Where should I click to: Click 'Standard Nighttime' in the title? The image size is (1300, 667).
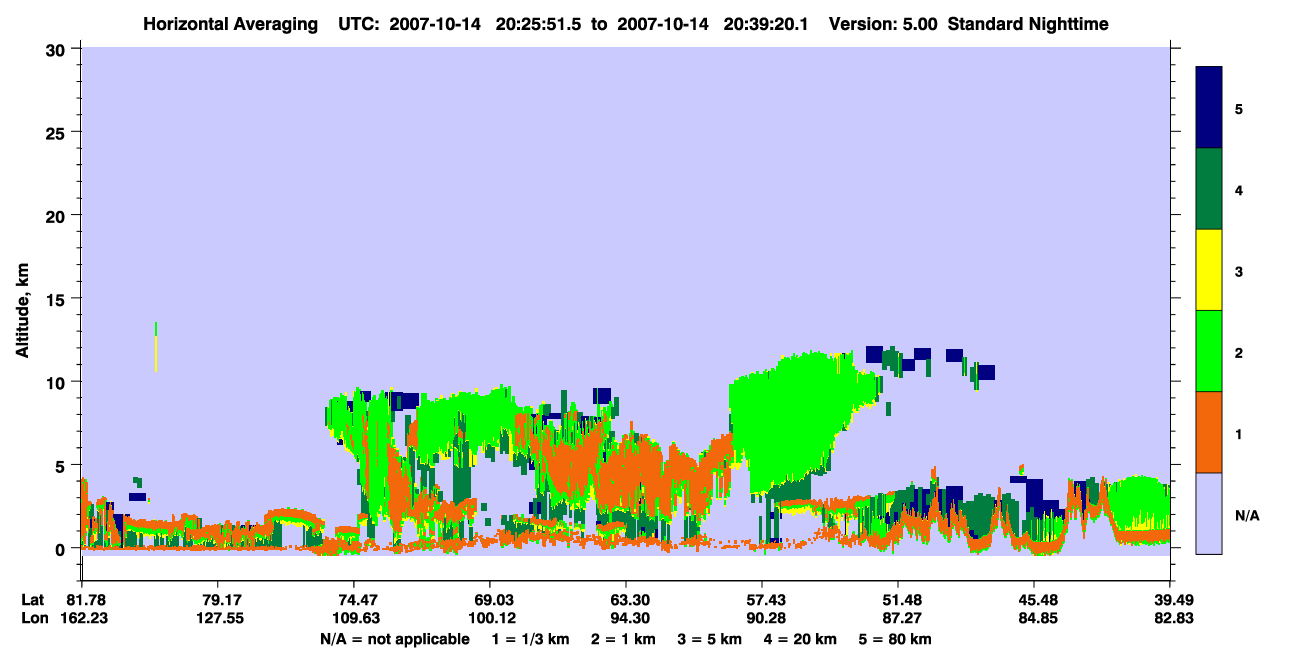1028,23
